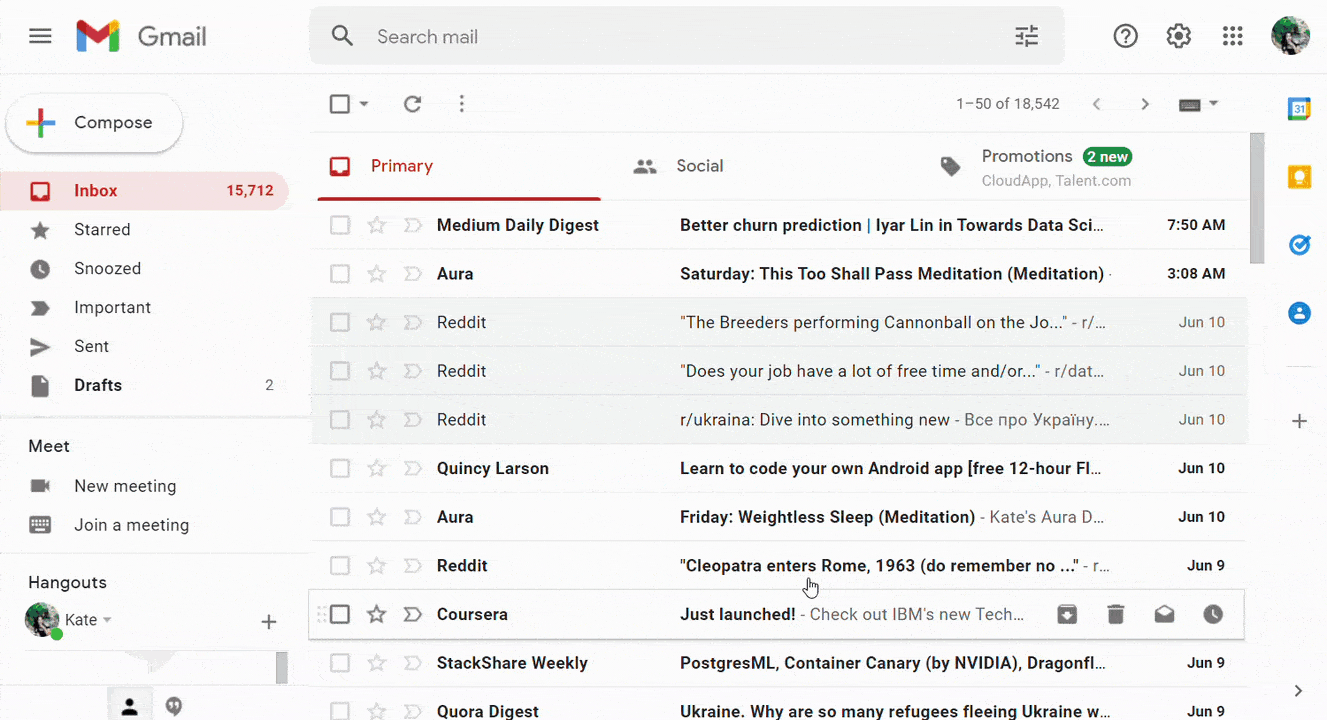Show search options in search bar
This screenshot has height=720, width=1327.
pos(1027,37)
